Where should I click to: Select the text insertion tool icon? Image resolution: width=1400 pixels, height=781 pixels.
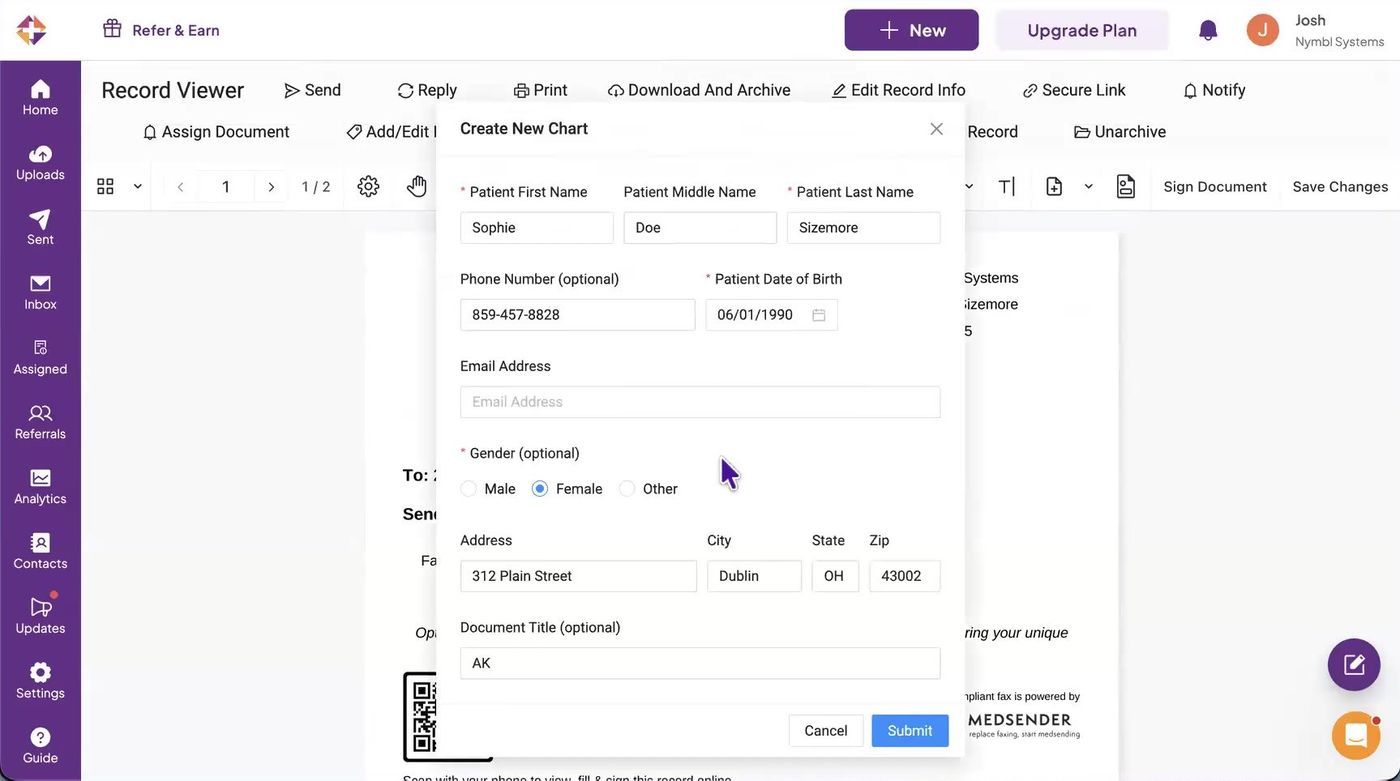coord(1007,186)
